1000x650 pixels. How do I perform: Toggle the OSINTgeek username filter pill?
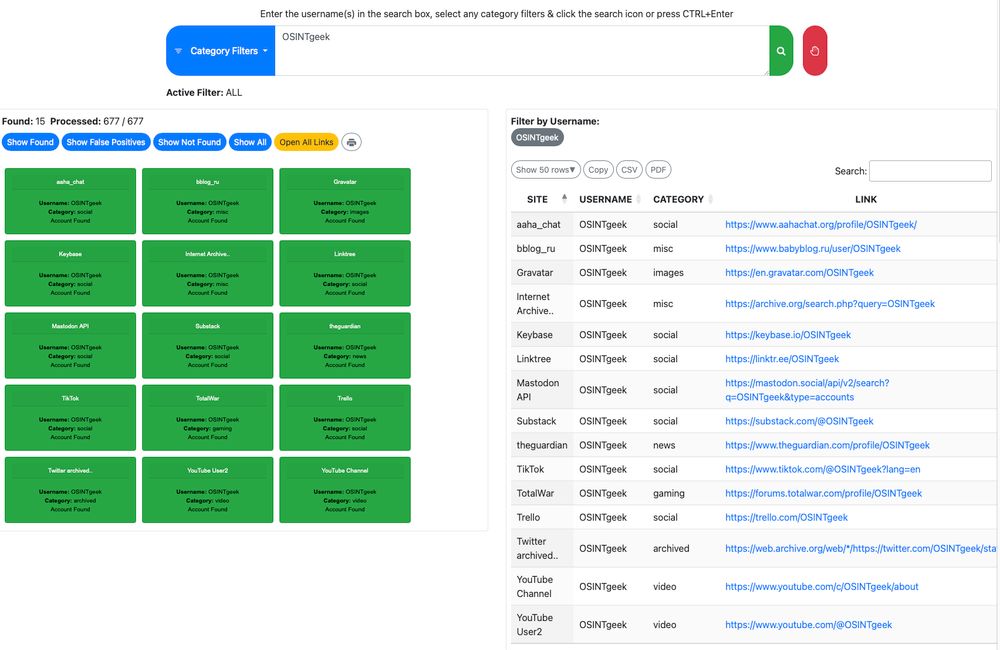point(537,138)
